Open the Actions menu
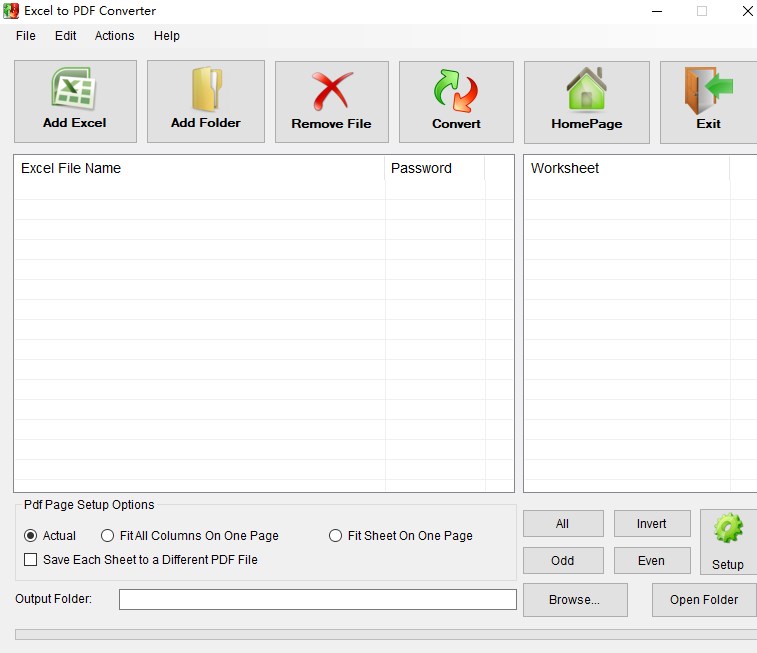 click(x=114, y=36)
